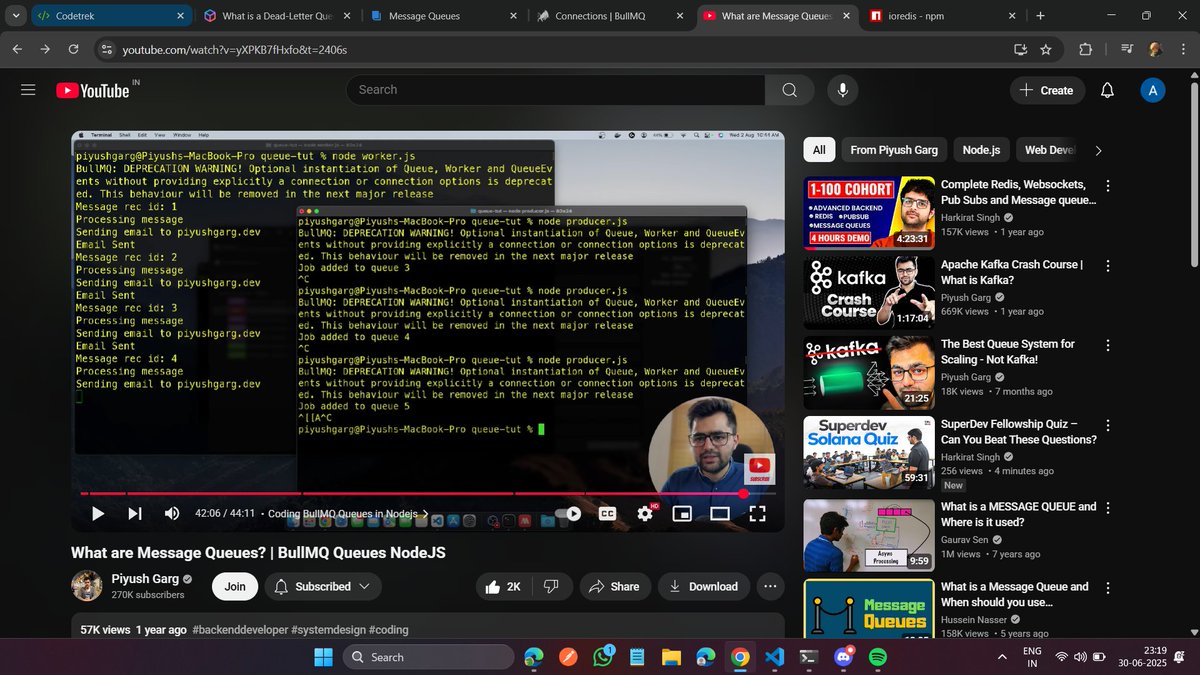Viewport: 1200px width, 675px height.
Task: Open the account avatar menu
Action: point(1153,90)
